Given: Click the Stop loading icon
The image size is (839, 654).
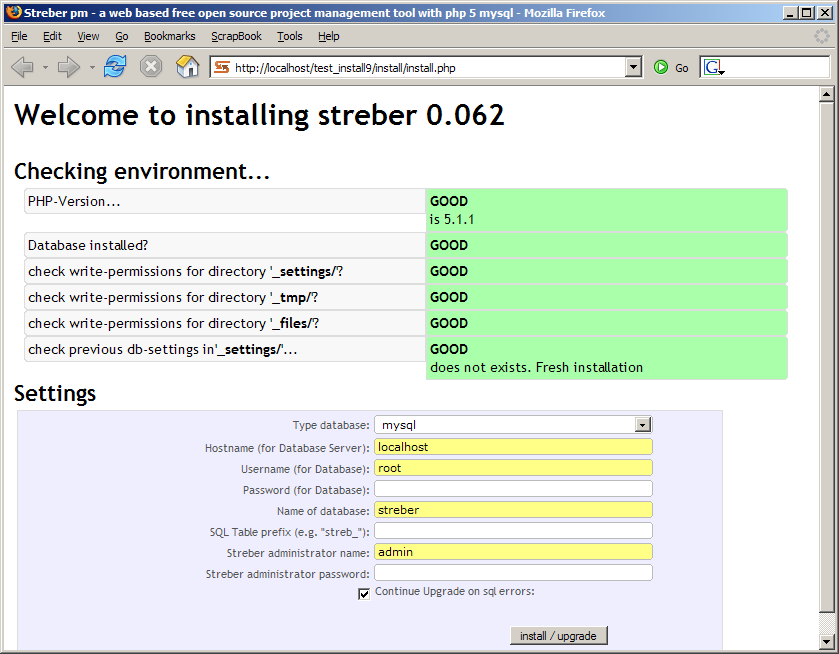Looking at the screenshot, I should (x=151, y=67).
